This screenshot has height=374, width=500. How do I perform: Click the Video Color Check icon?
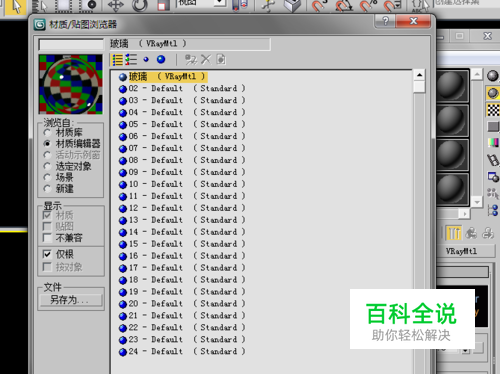(x=493, y=143)
